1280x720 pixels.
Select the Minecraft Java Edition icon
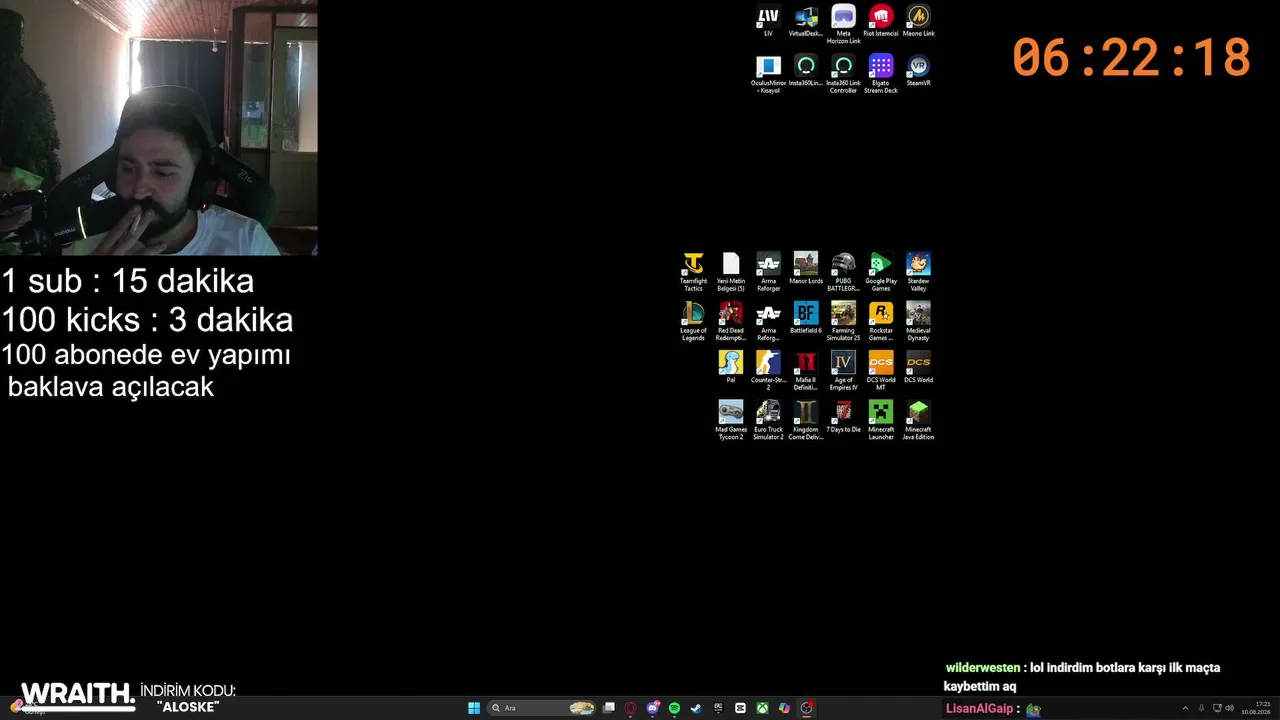918,421
